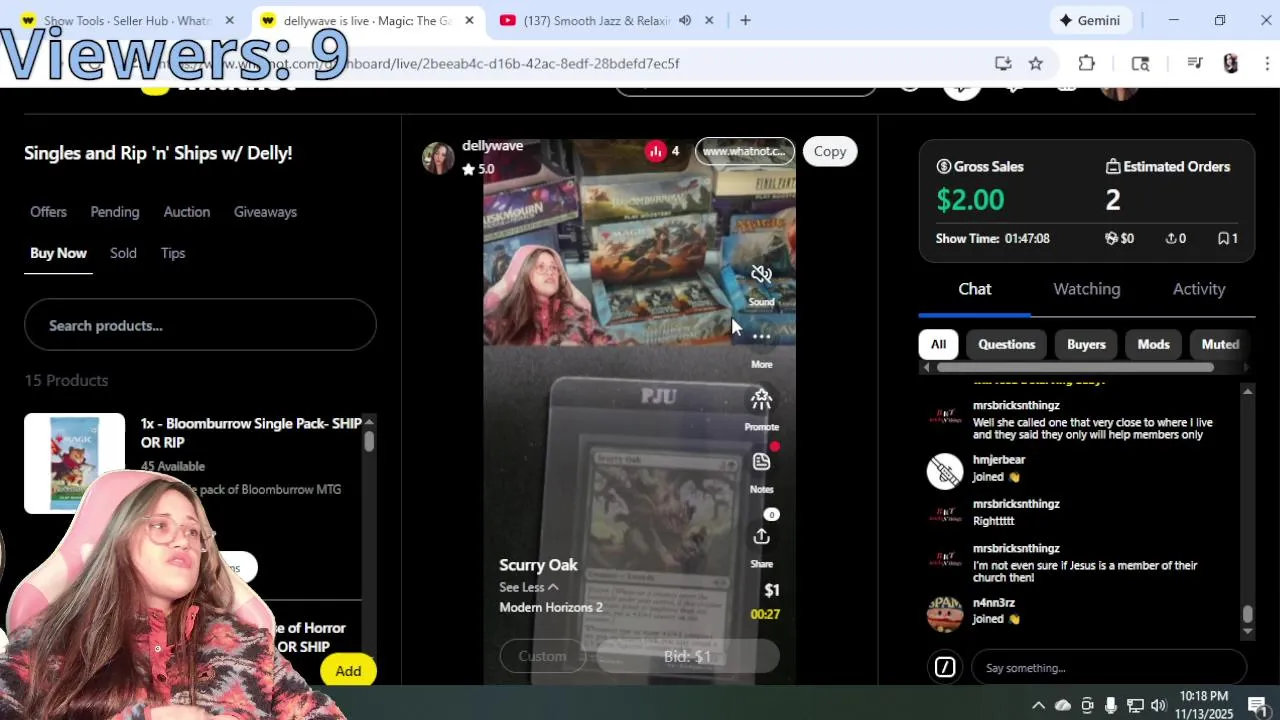Open the Gemini button in Chrome
This screenshot has width=1280, height=720.
(1090, 20)
